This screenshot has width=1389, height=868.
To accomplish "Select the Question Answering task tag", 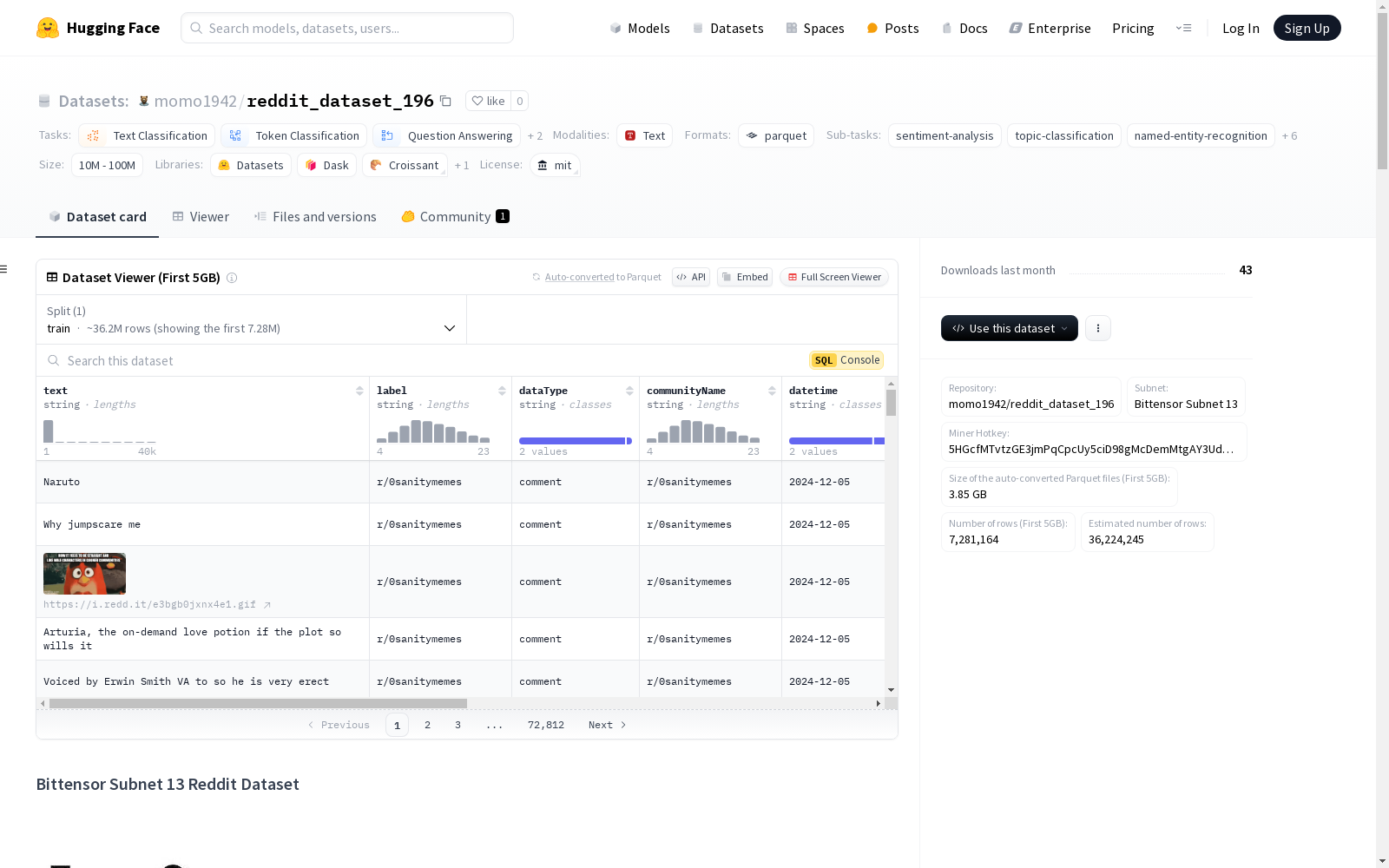I will [446, 135].
